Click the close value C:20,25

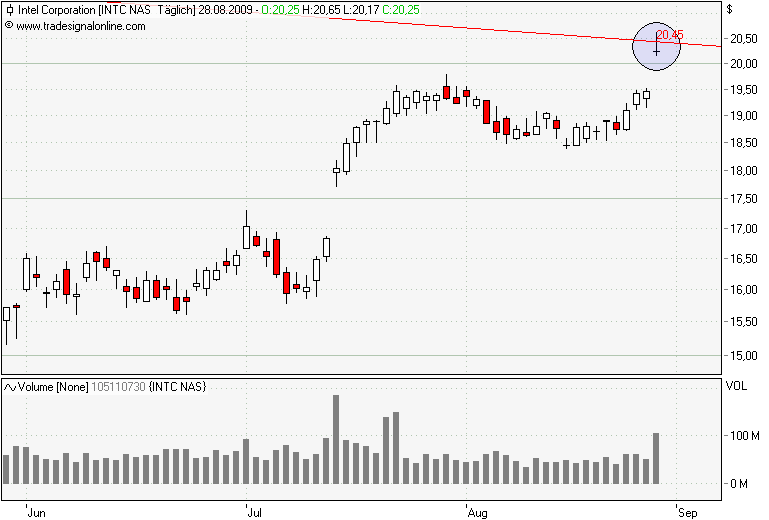point(401,10)
